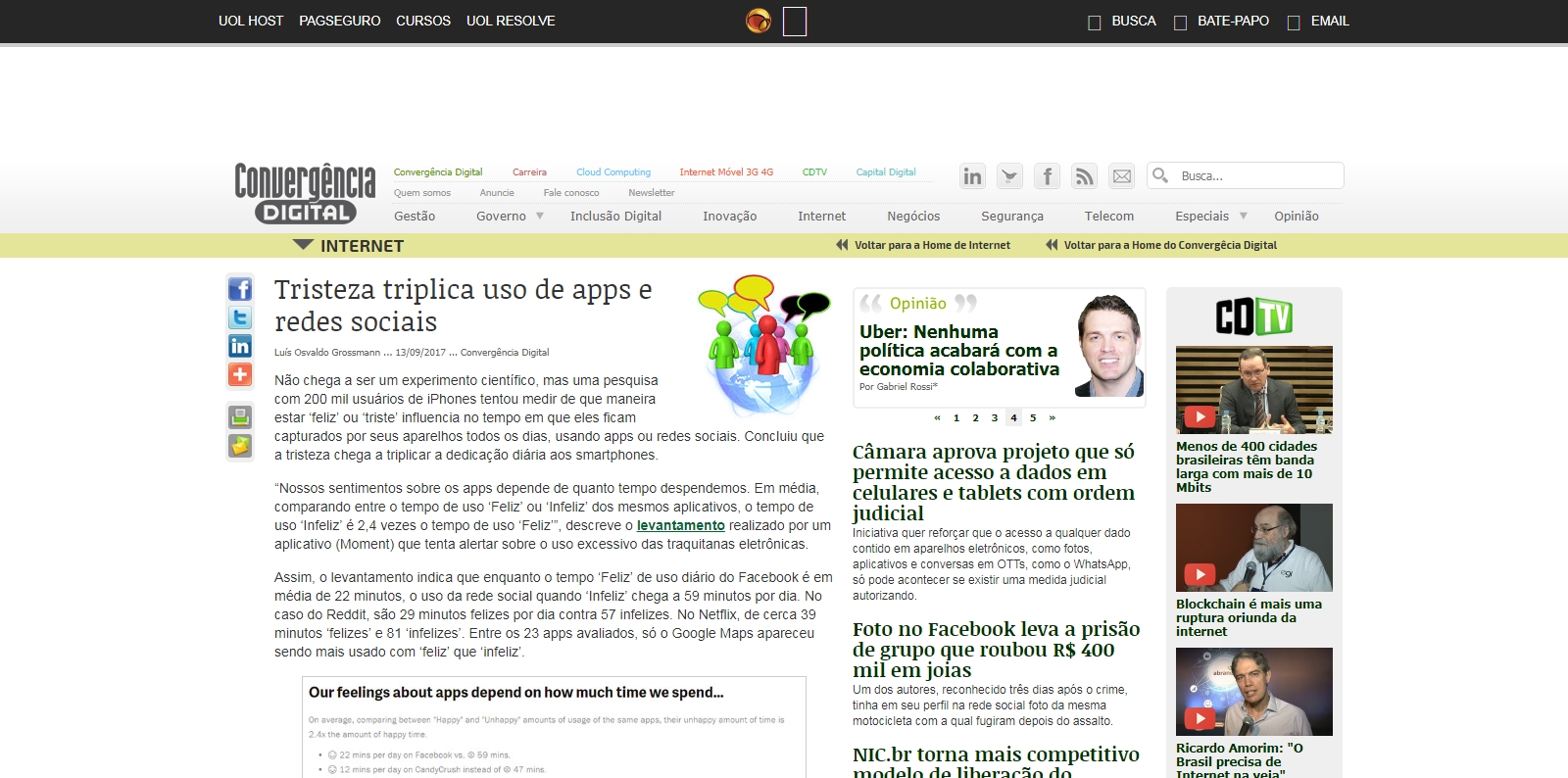This screenshot has height=778, width=1568.
Task: Open the Câmara aprova projeto headline
Action: [994, 482]
